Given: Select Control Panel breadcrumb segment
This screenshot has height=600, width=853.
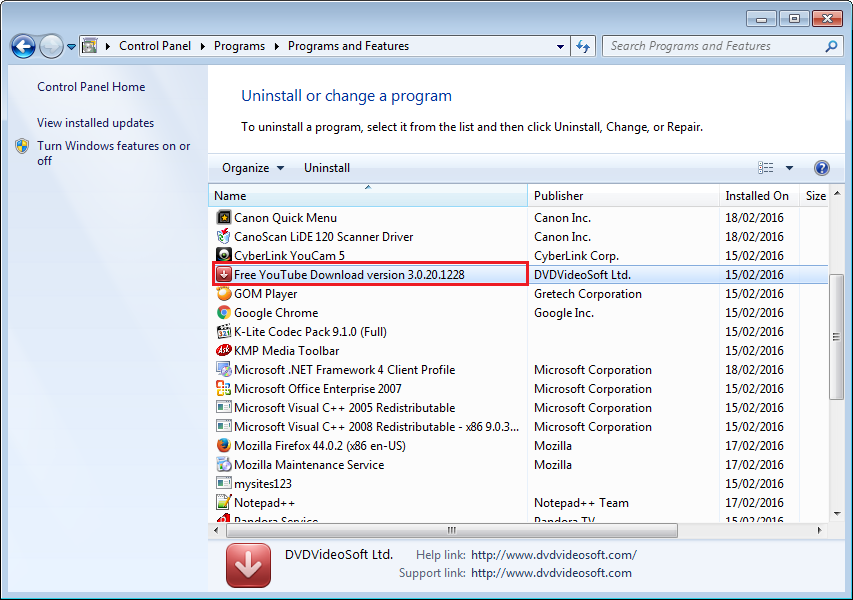Looking at the screenshot, I should coord(155,46).
